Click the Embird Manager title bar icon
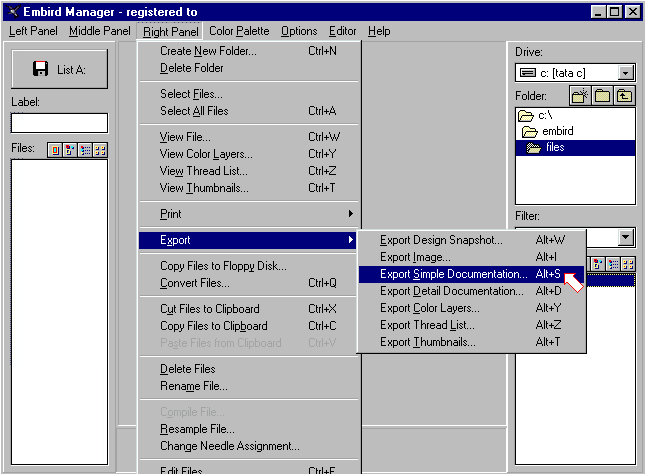 (x=13, y=12)
